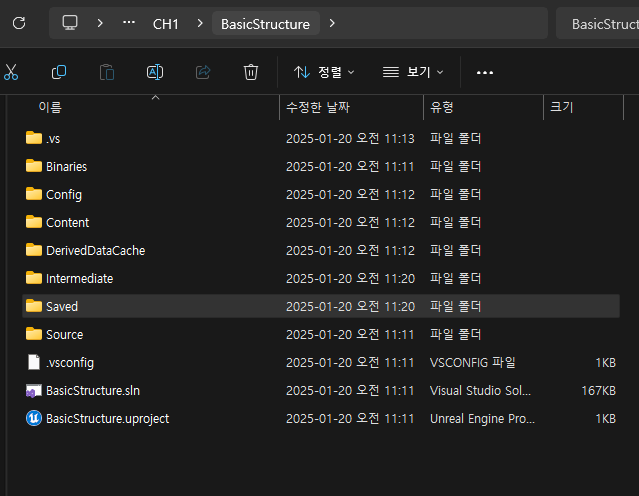Click the Unreal Engine project icon
Viewport: 639px width, 496px height.
[x=34, y=418]
